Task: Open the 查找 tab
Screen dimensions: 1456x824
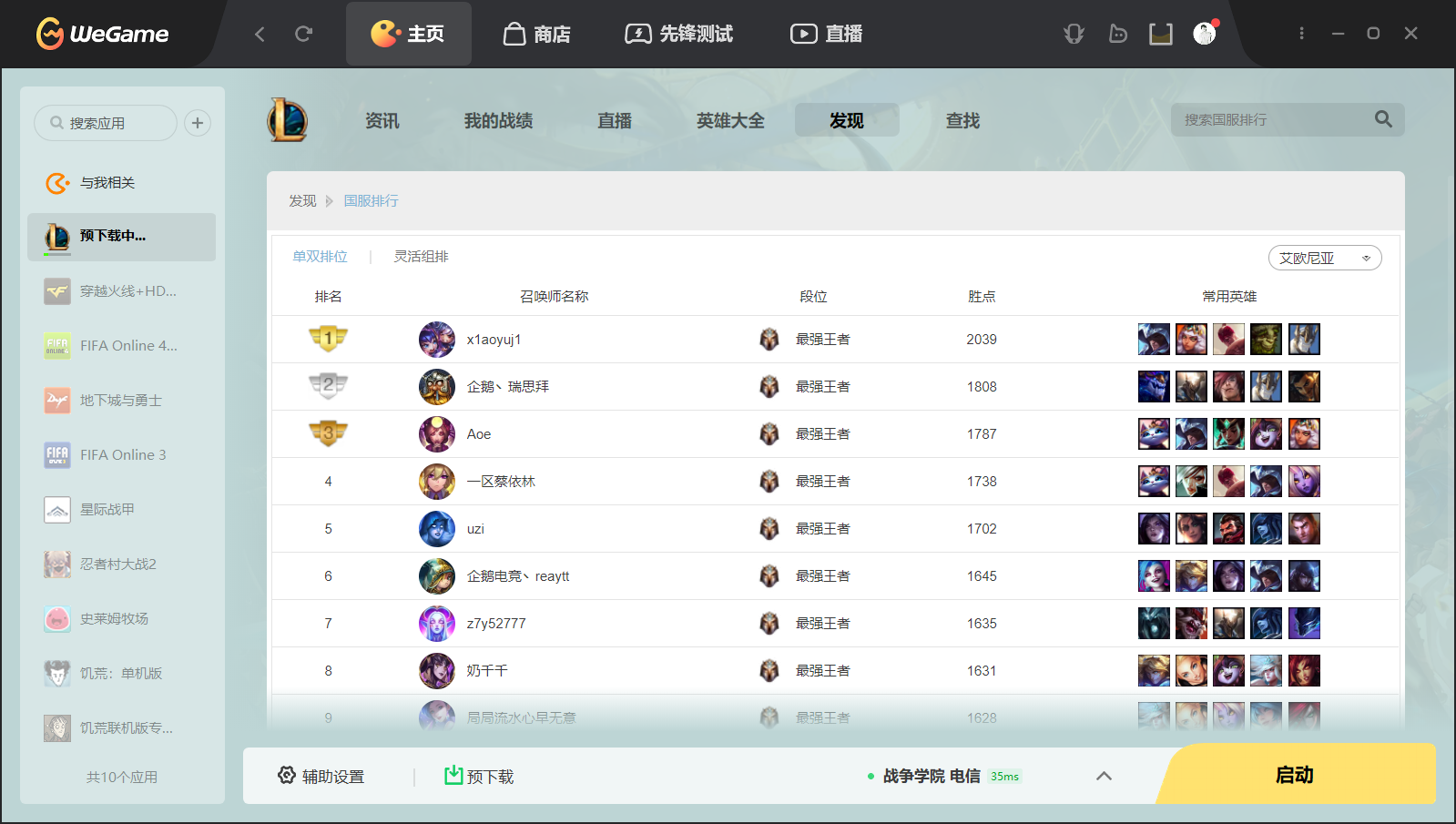Action: coord(962,120)
